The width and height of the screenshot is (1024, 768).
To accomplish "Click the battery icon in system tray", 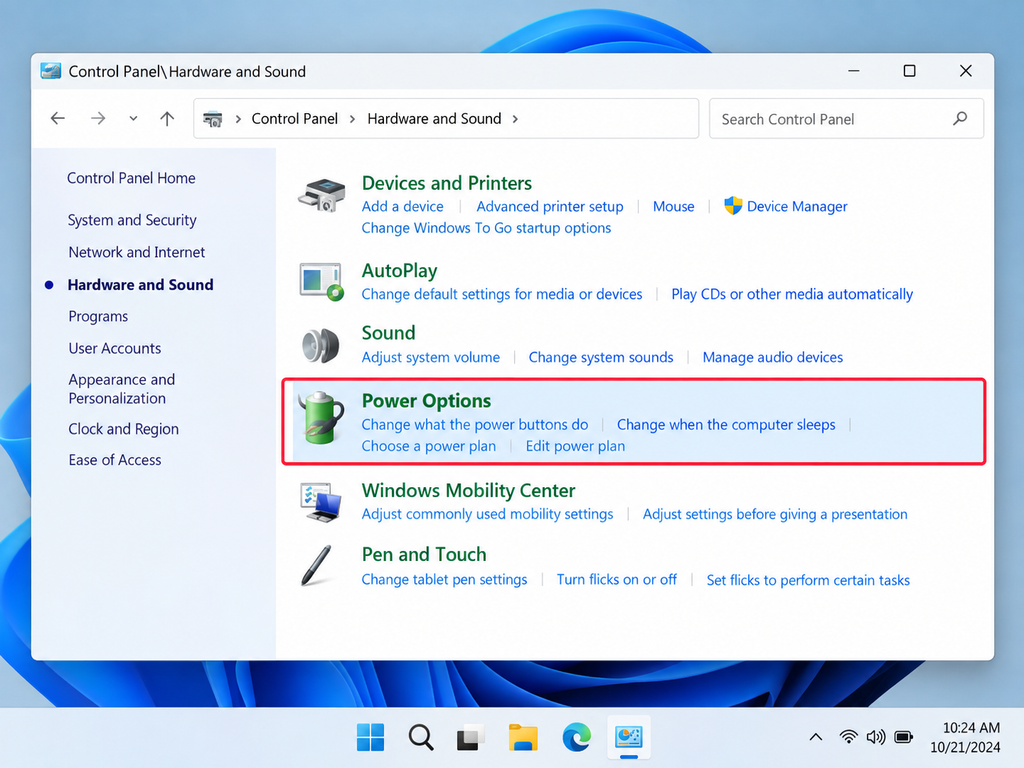I will click(x=904, y=737).
